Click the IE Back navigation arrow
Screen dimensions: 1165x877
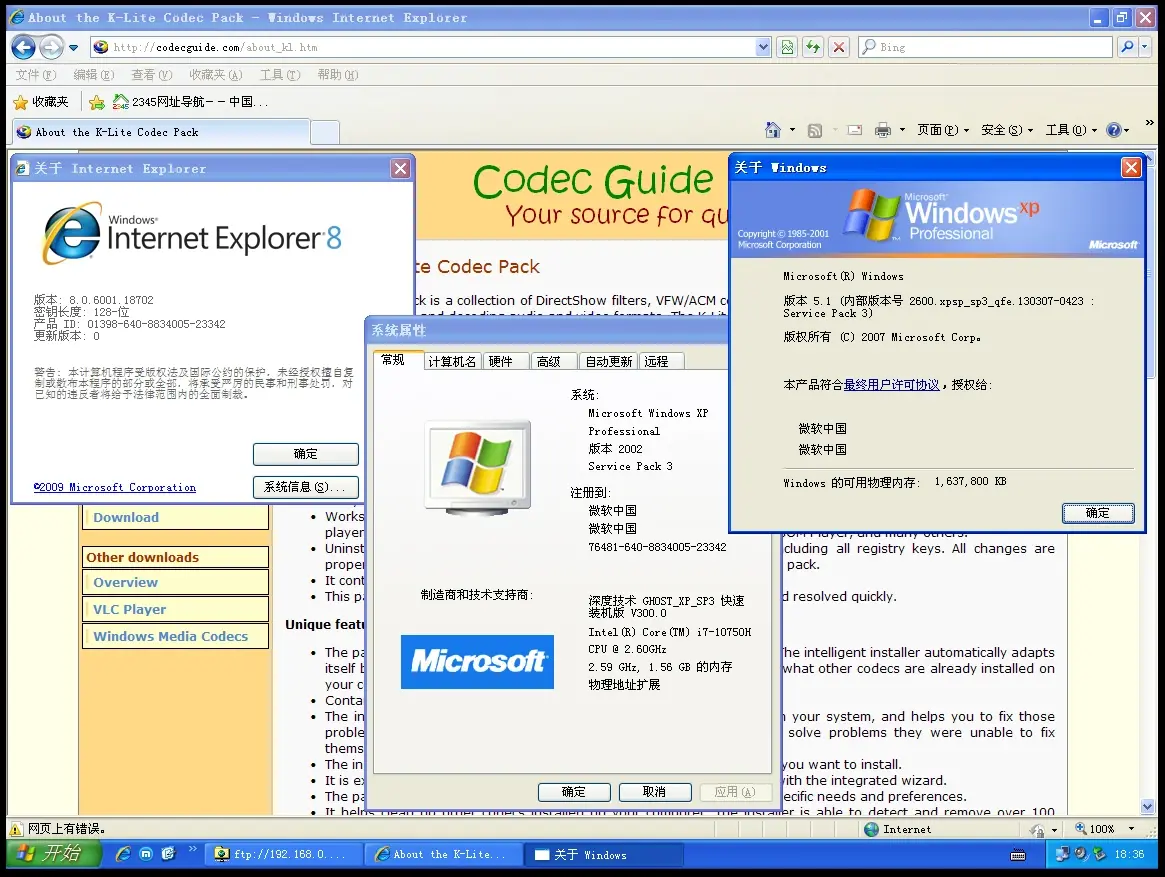24,48
